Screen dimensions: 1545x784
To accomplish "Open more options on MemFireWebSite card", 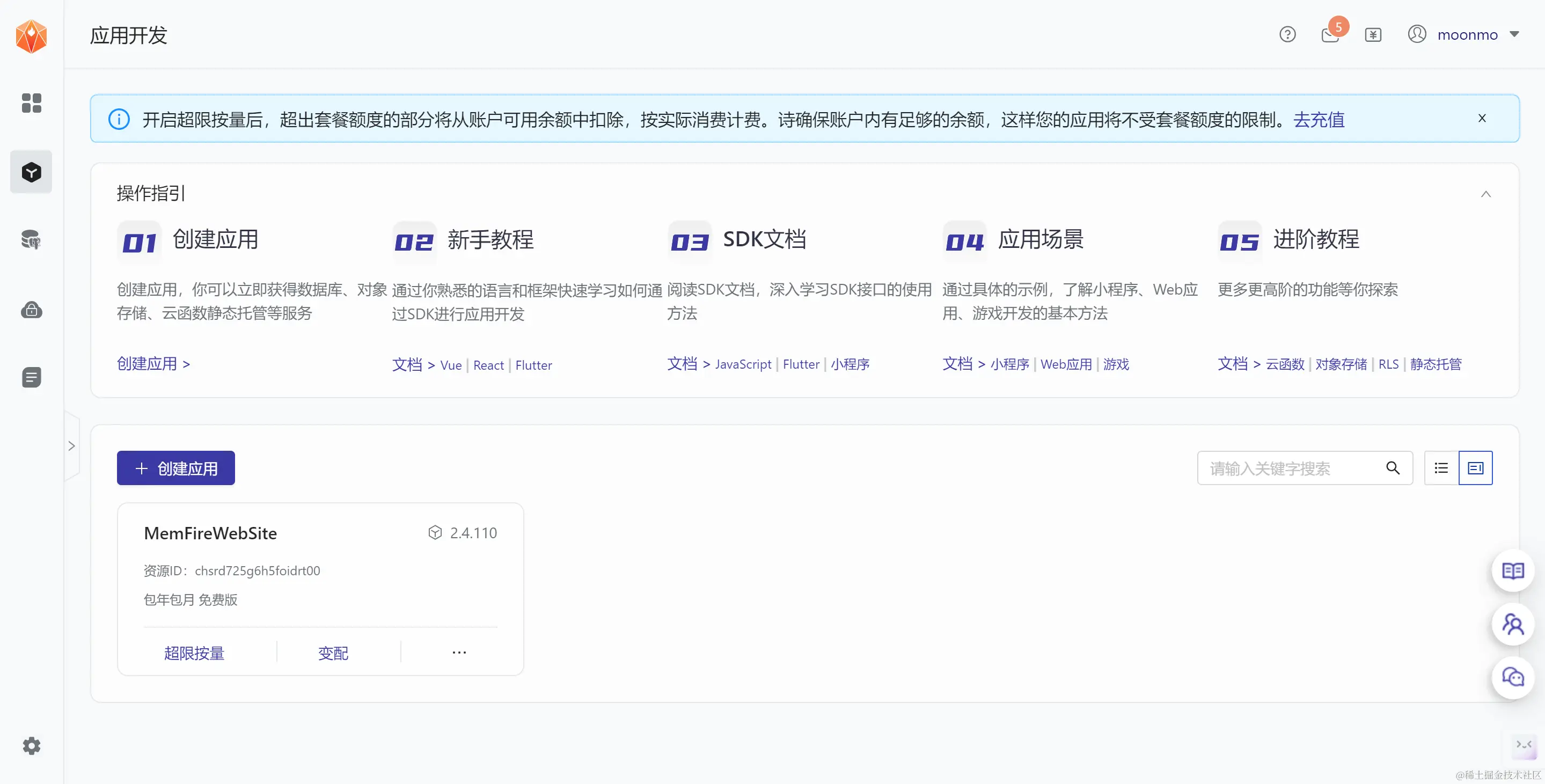I will tap(459, 652).
